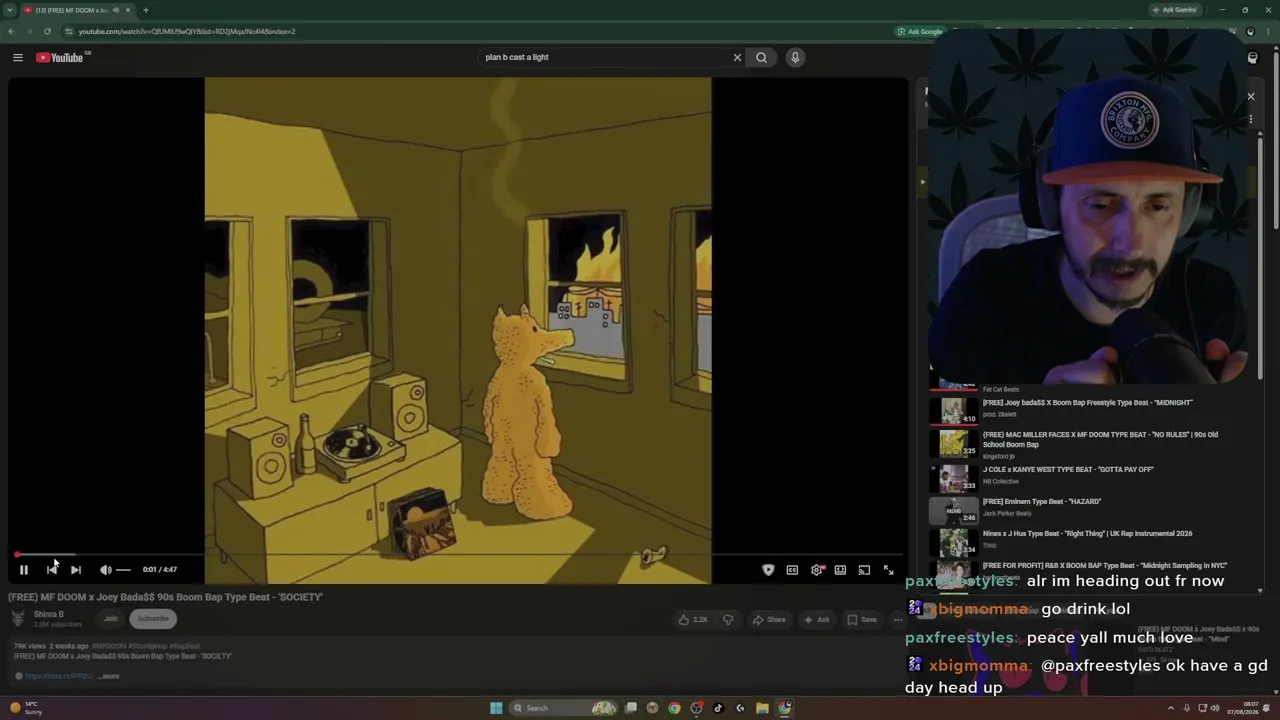
Task: Play 'Midnight Sampling in NYC' beat
Action: (x=1105, y=566)
